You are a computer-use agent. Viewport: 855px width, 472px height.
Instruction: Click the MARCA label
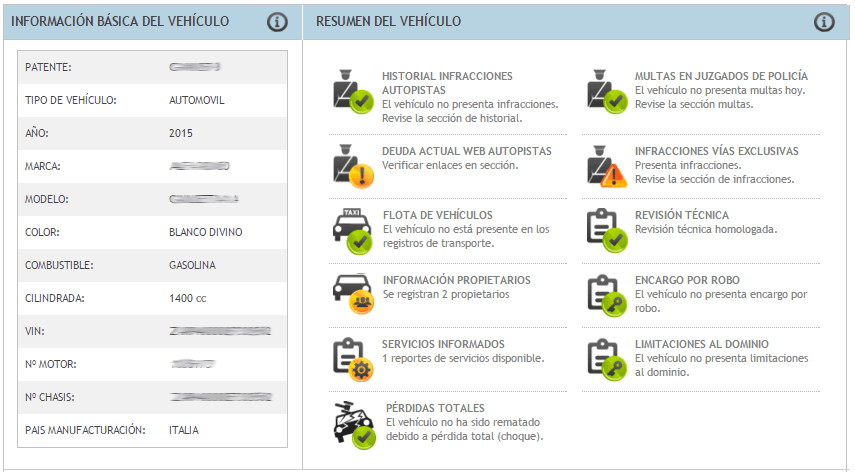[x=43, y=166]
